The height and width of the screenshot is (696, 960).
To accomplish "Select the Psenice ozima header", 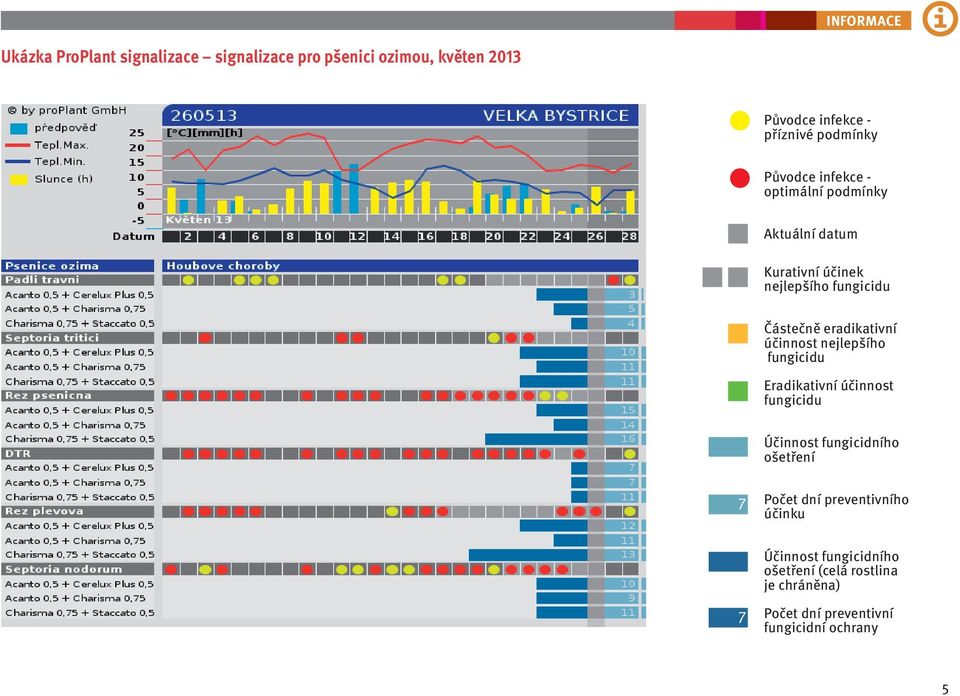I will click(x=78, y=266).
